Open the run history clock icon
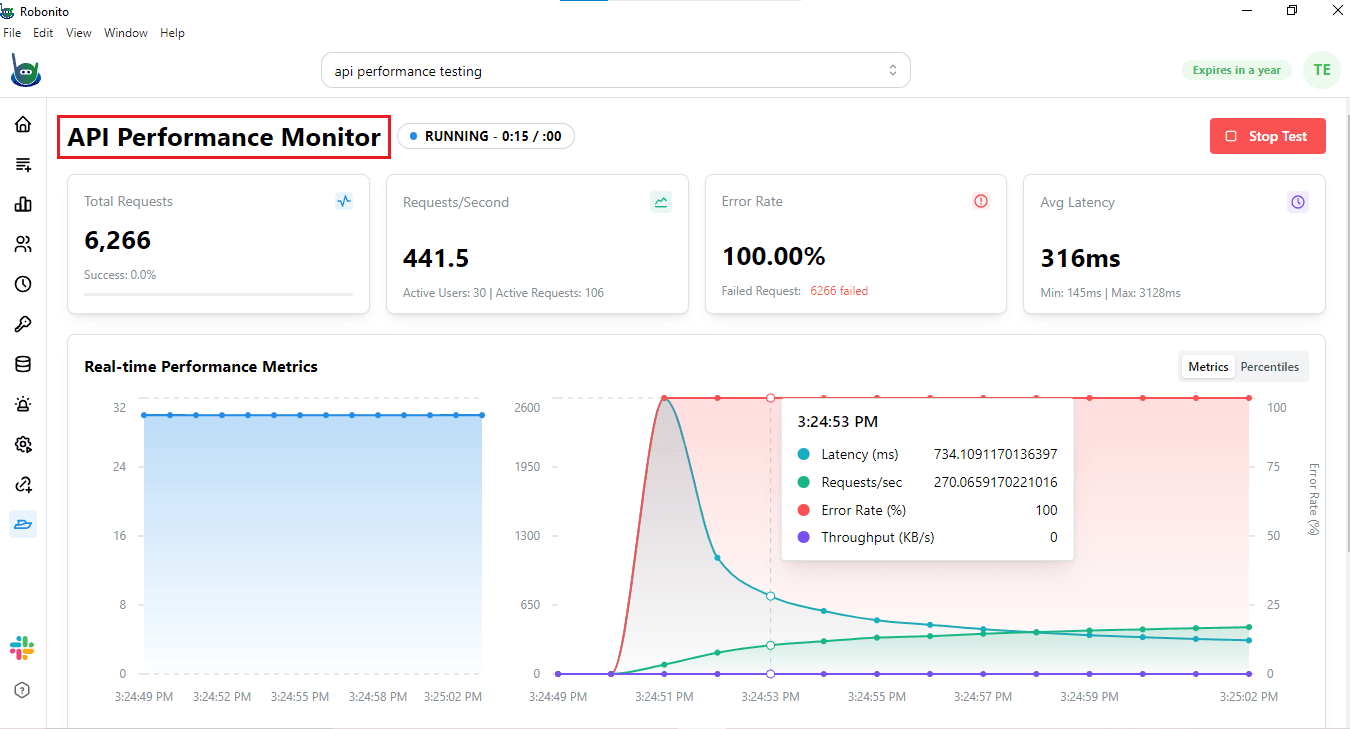 click(x=22, y=284)
